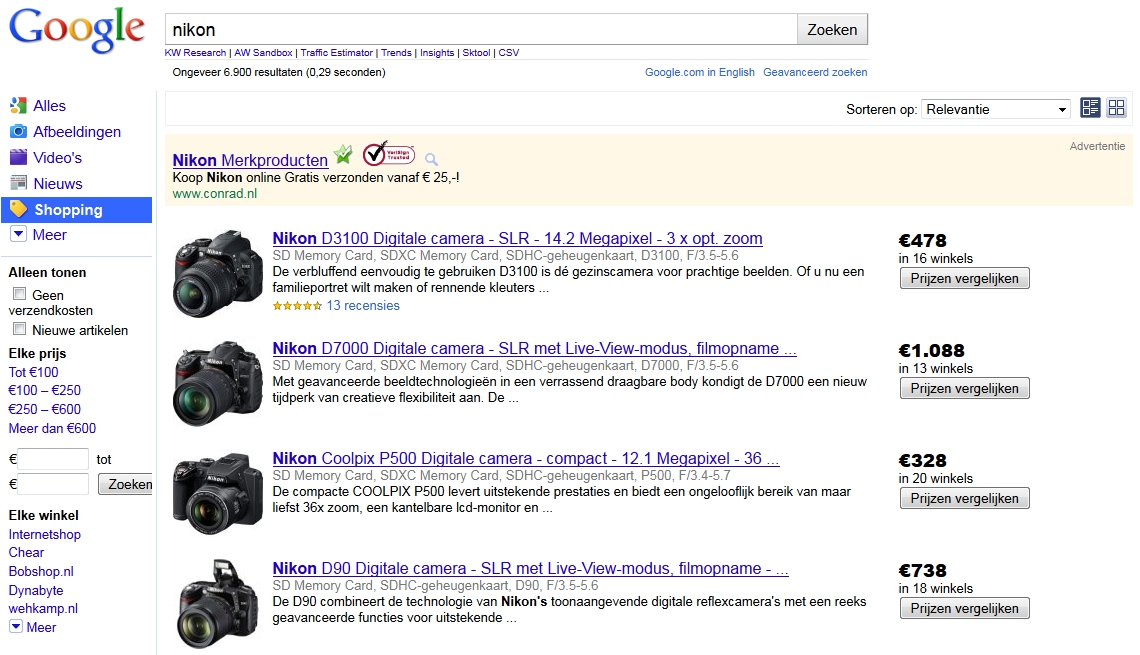Click the magnifier icon beside the Nikon Merkproducten ad
Image resolution: width=1140 pixels, height=655 pixels.
click(x=431, y=159)
